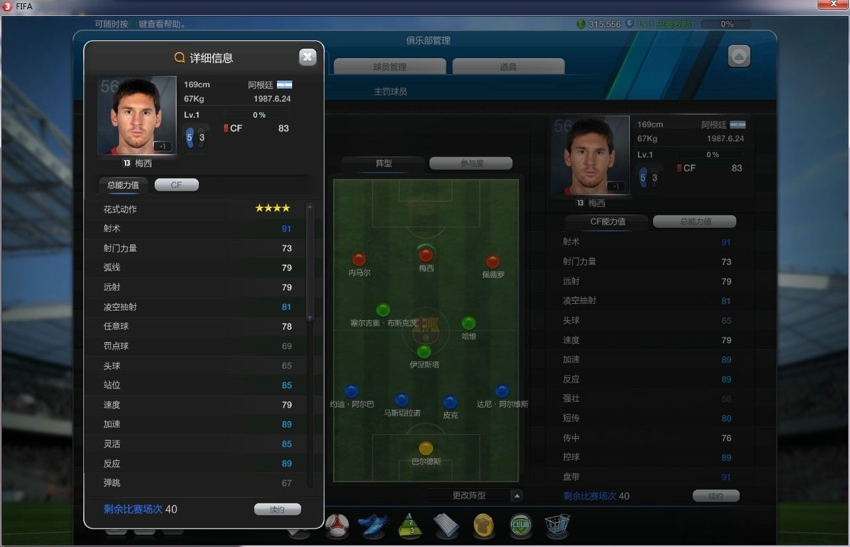Open the green CLUB shield icon
The width and height of the screenshot is (850, 547).
click(x=520, y=525)
